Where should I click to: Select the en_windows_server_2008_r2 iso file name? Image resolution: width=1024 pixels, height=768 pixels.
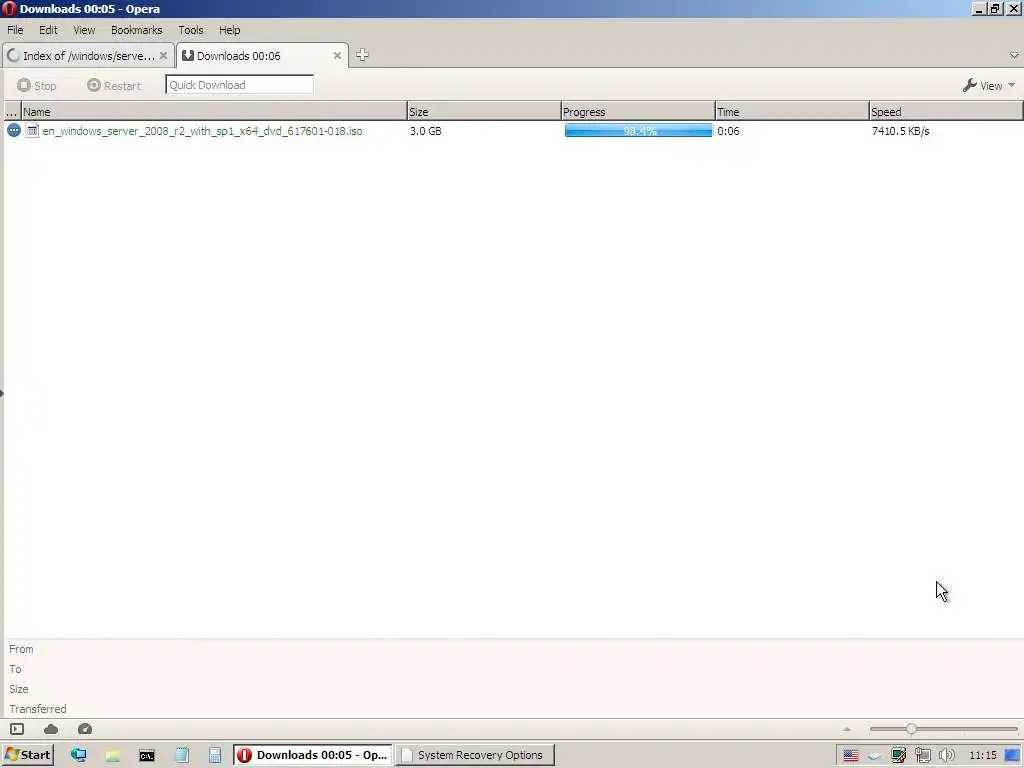[x=202, y=131]
